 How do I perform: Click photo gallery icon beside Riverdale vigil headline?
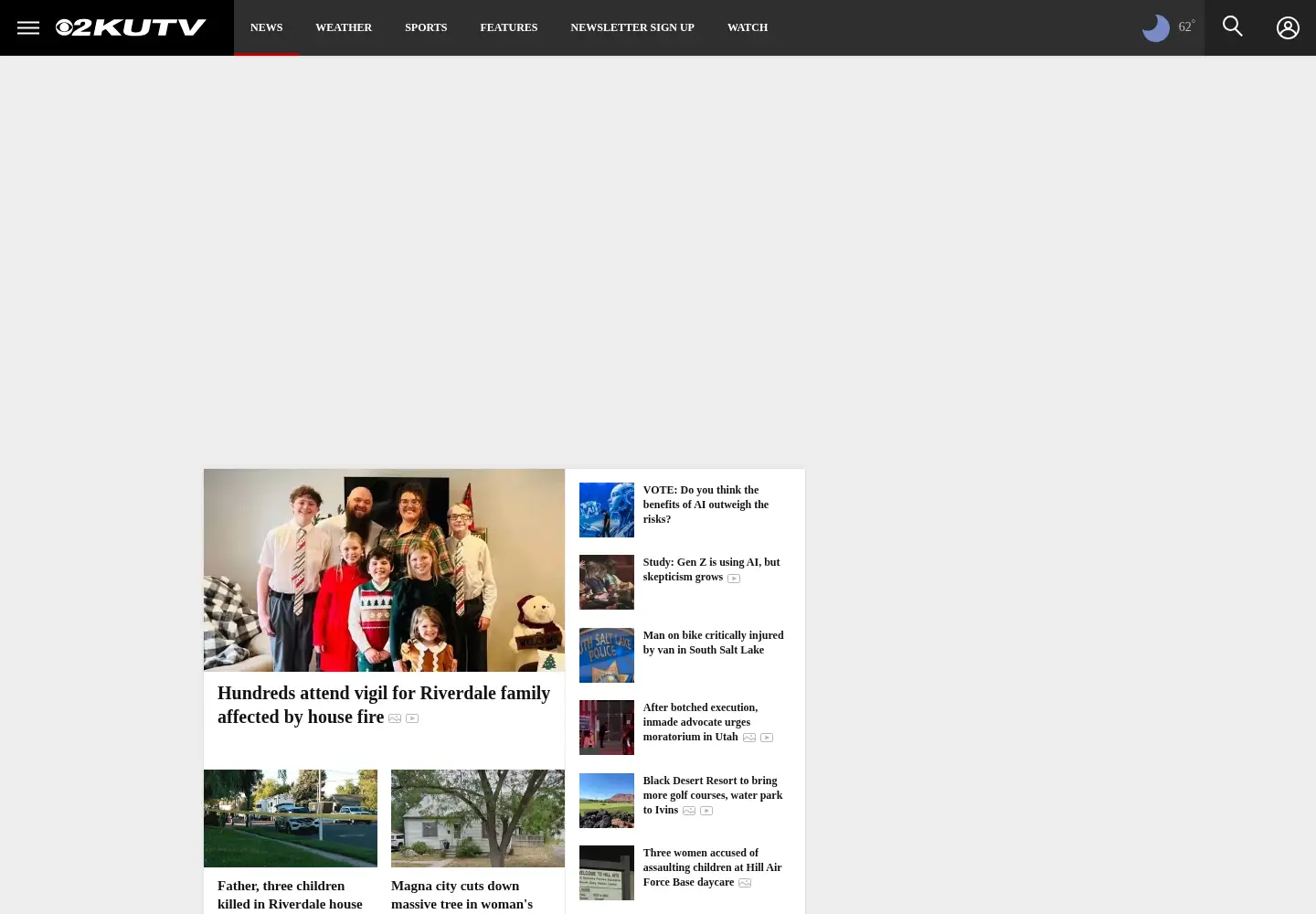395,718
